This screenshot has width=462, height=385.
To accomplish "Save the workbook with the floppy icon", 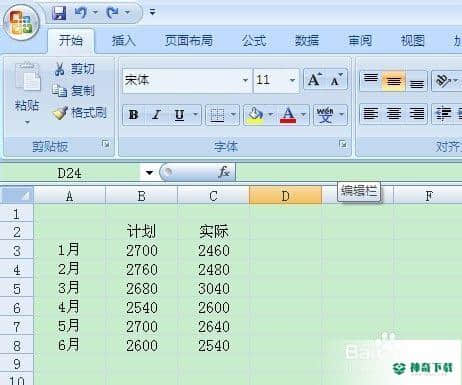I will click(x=59, y=13).
